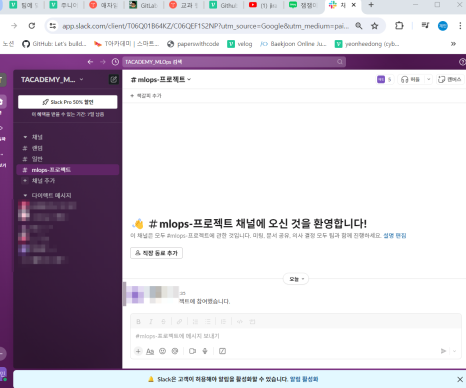The image size is (466, 388).
Task: Go forward in Slack history
Action: 103,62
